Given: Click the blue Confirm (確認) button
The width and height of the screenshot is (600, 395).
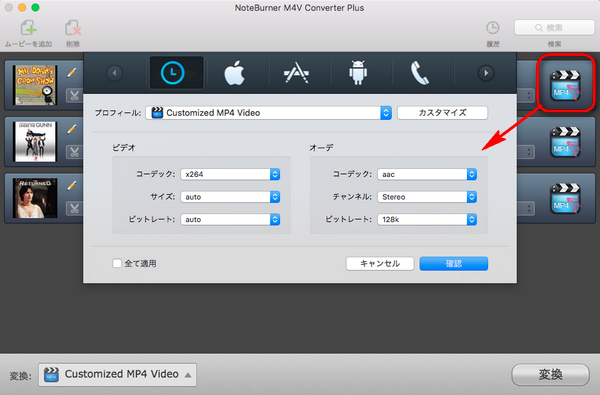Looking at the screenshot, I should [454, 263].
